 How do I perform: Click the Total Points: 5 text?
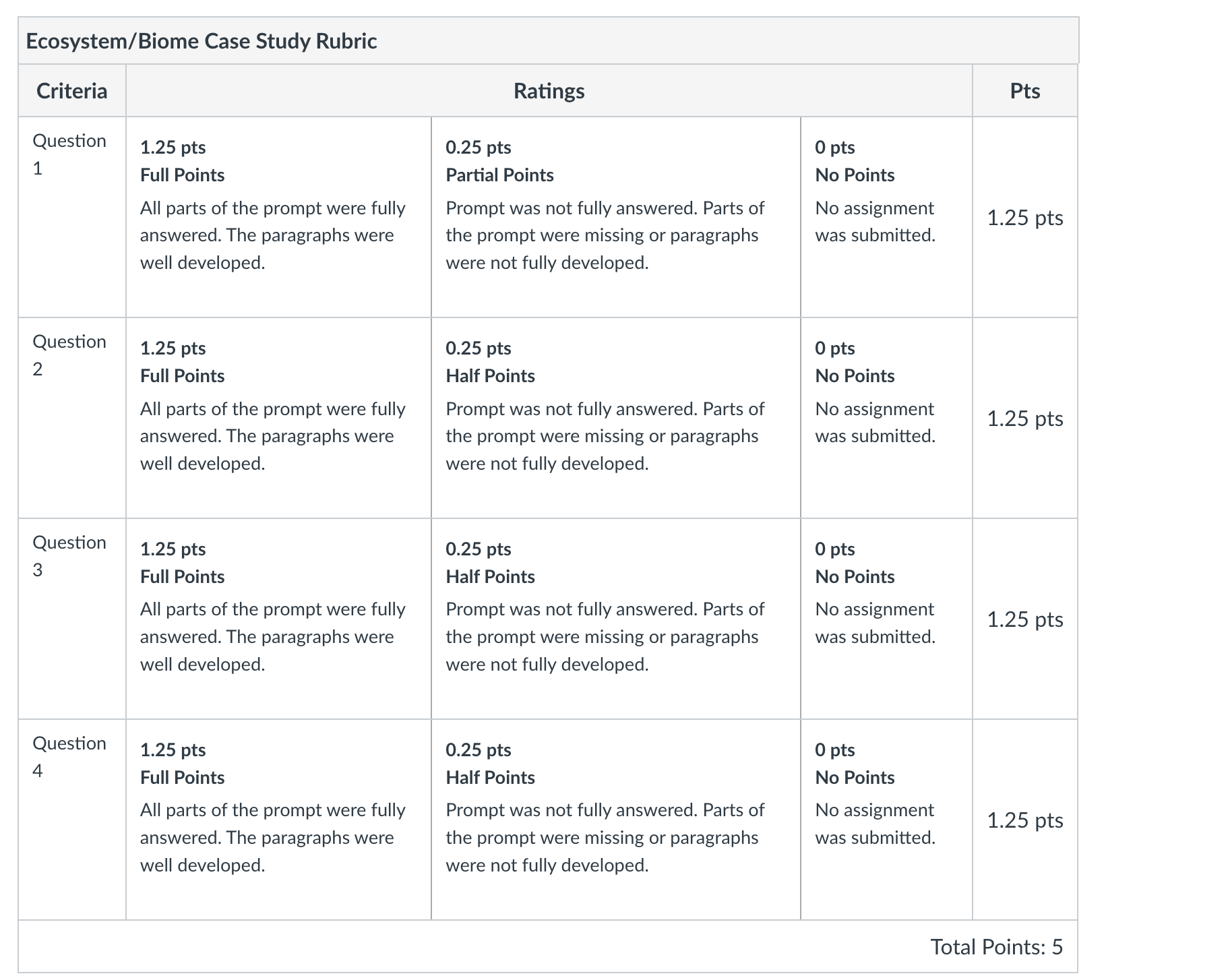pyautogui.click(x=996, y=946)
